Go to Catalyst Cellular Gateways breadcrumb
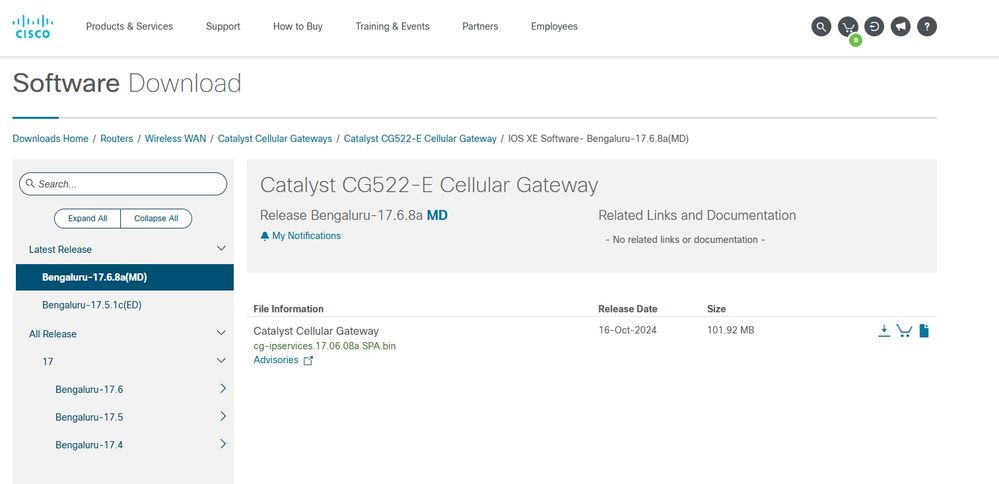Screen dimensions: 999x484 tap(275, 139)
